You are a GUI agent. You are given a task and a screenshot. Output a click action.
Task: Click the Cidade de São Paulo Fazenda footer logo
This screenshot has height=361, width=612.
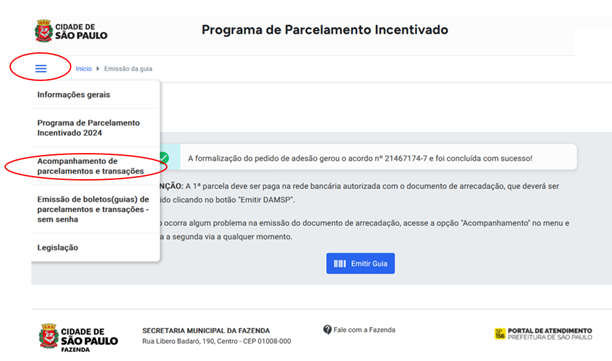(78, 338)
